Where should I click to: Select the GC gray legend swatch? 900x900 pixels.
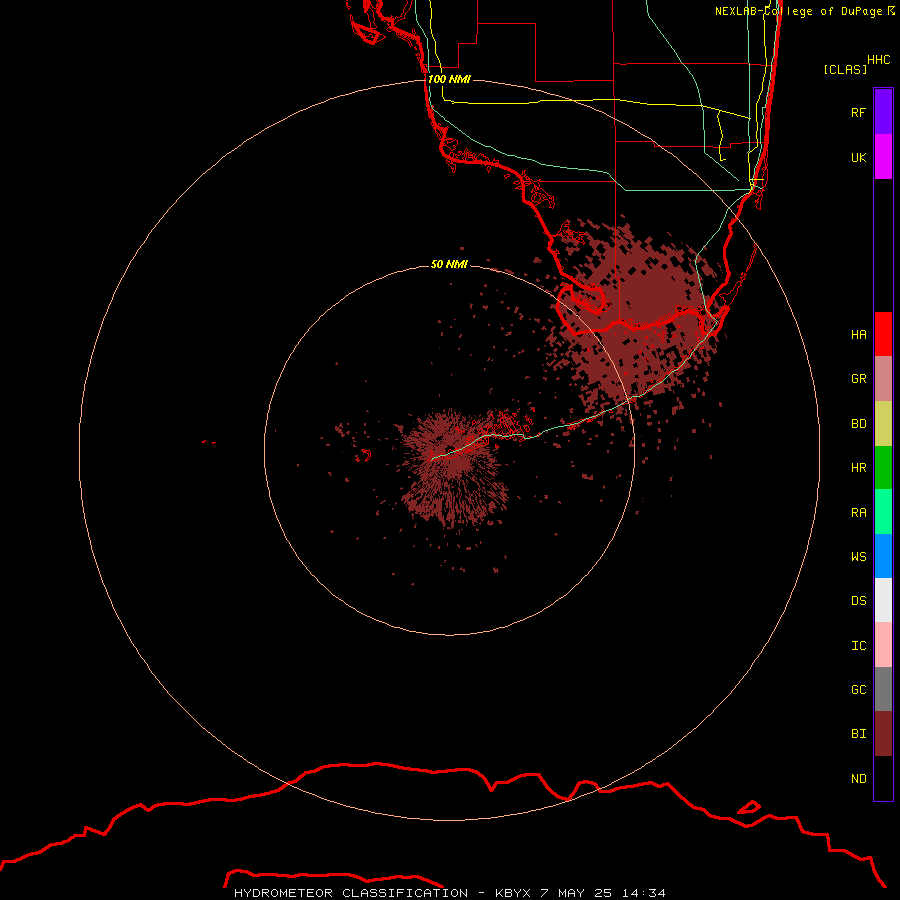[883, 689]
